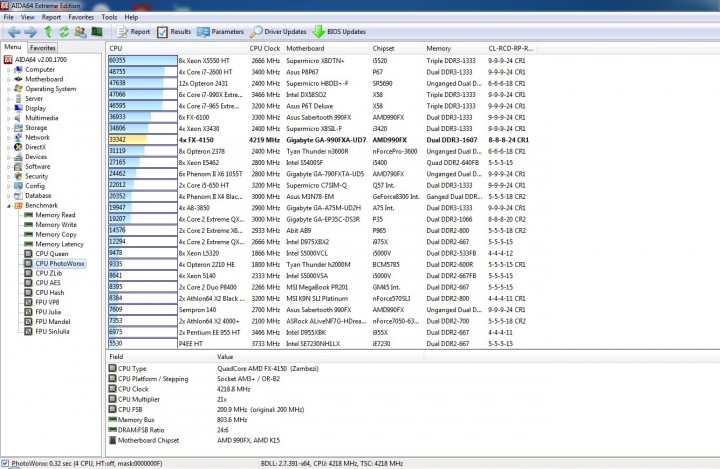
Task: Sort by CPU Clock column header
Action: 264,48
